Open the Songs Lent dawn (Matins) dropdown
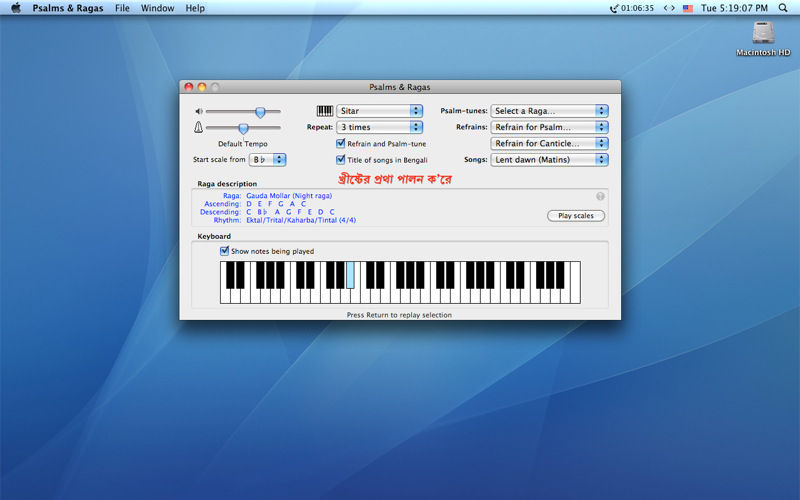The height and width of the screenshot is (500, 800). pyautogui.click(x=549, y=160)
